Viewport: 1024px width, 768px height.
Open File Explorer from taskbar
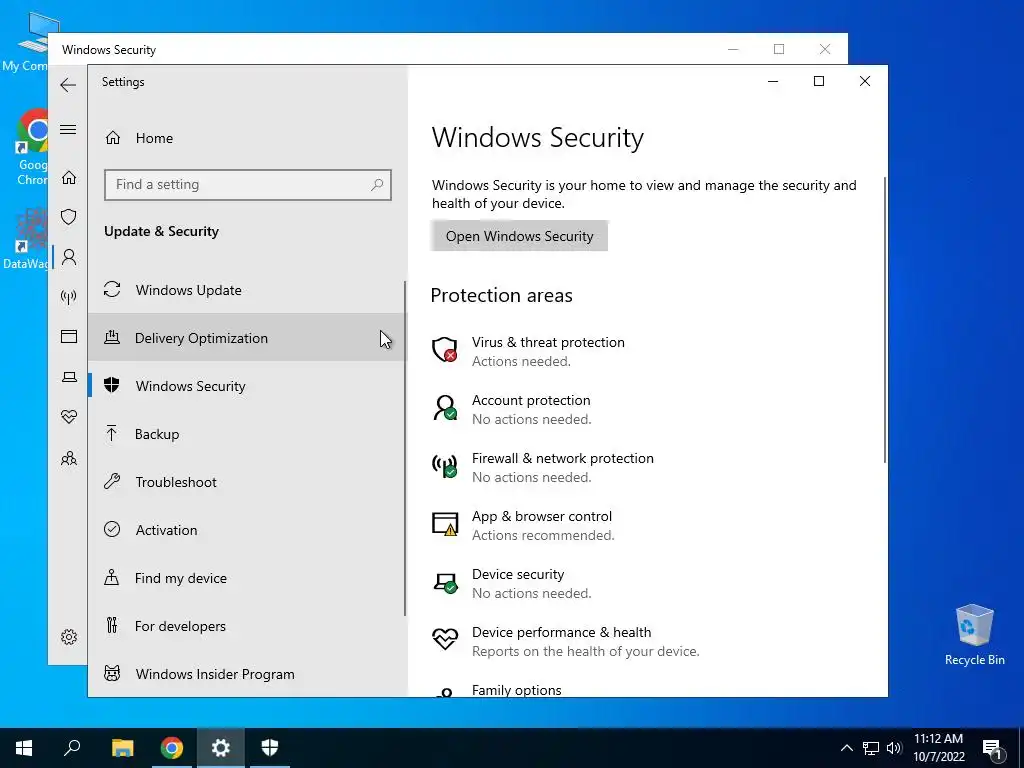click(x=122, y=748)
